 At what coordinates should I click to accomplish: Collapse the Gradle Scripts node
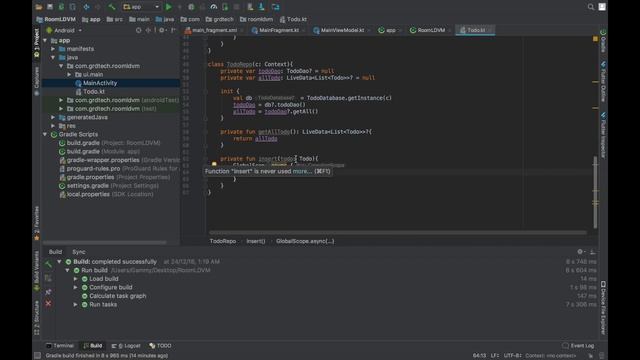pyautogui.click(x=45, y=134)
